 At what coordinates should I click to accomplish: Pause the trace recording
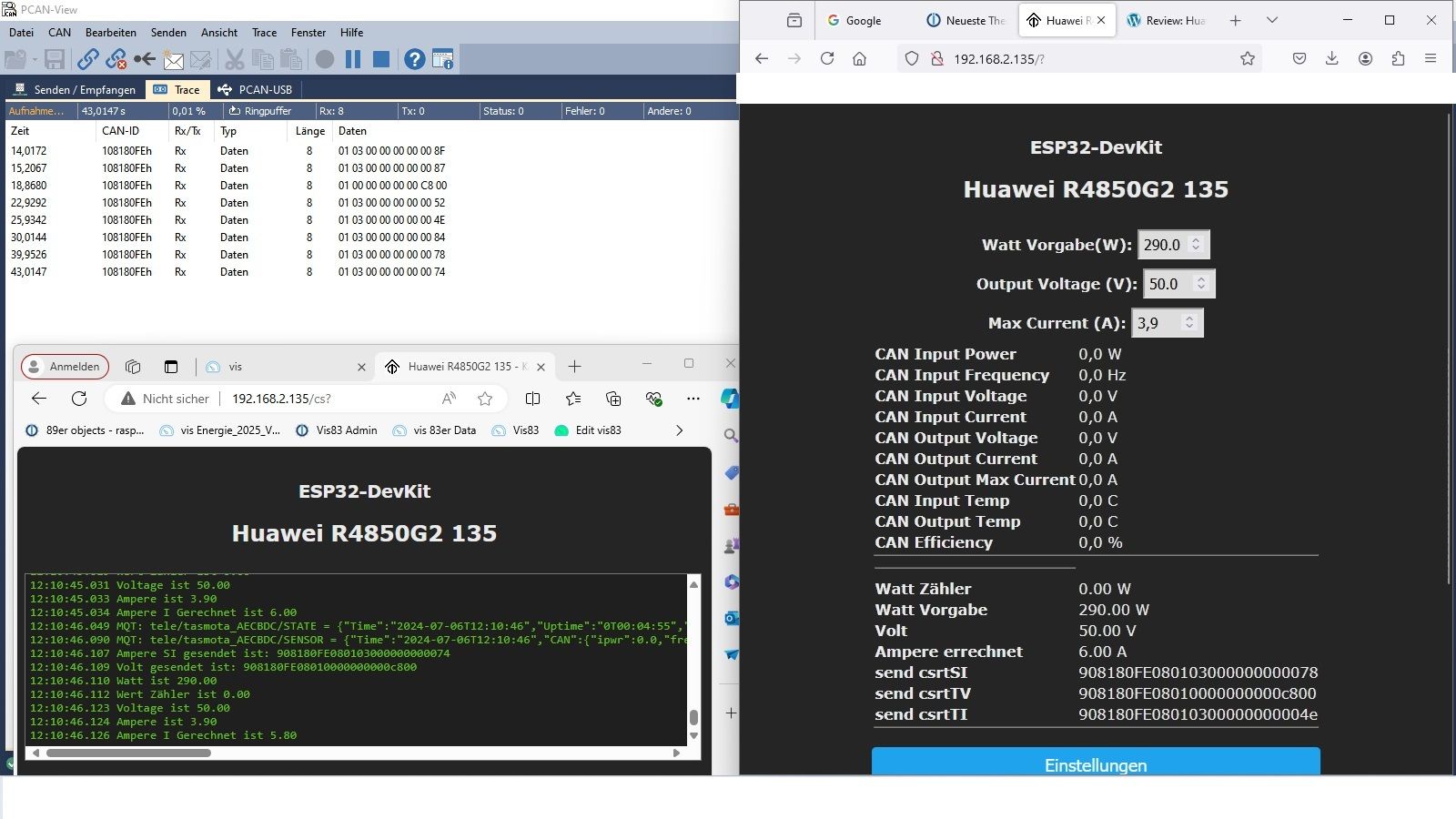[x=353, y=60]
